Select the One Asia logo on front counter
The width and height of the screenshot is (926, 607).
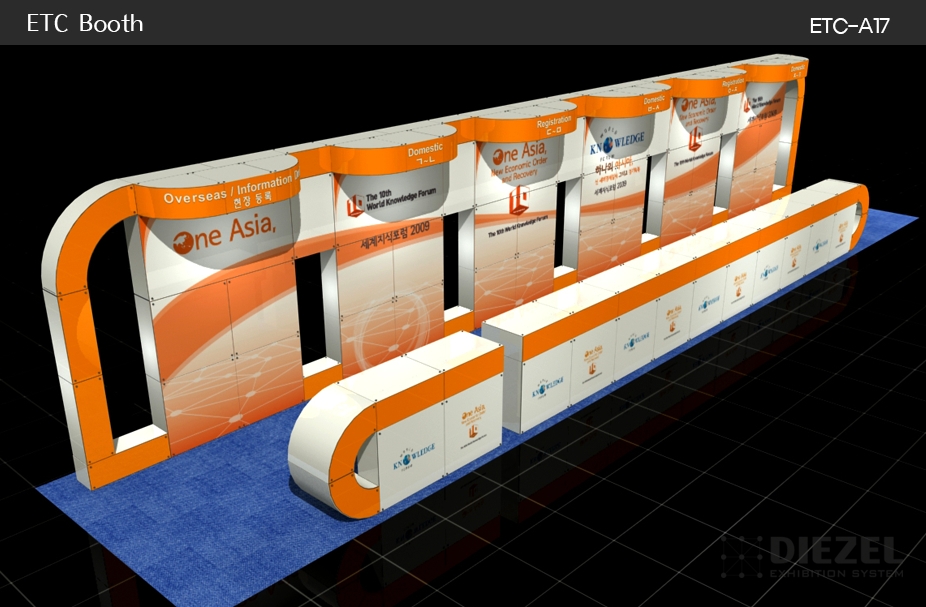[473, 423]
